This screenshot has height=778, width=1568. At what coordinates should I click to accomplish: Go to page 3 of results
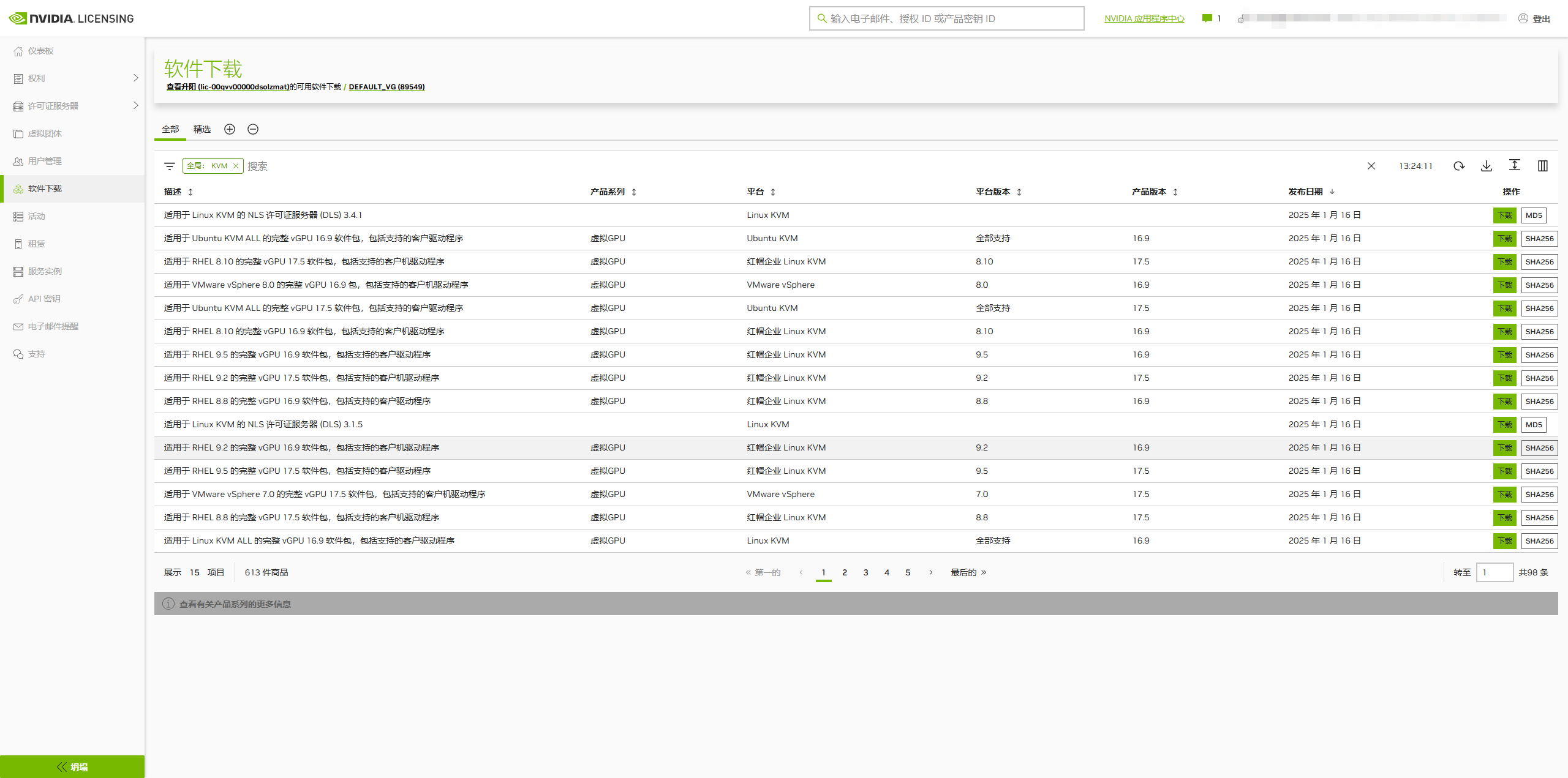[865, 572]
